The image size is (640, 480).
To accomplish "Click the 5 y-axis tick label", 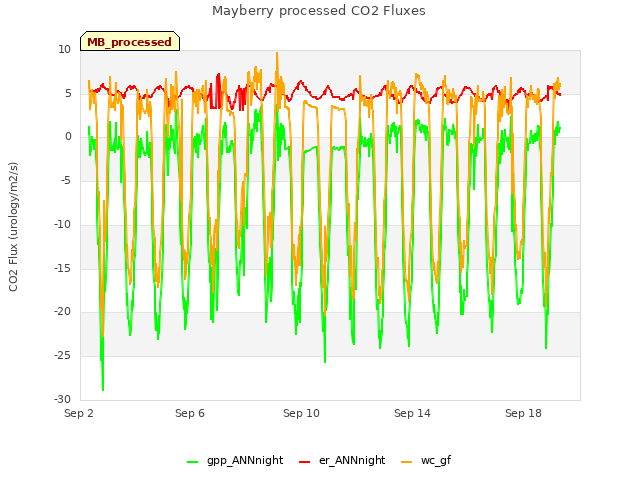I will [68, 93].
